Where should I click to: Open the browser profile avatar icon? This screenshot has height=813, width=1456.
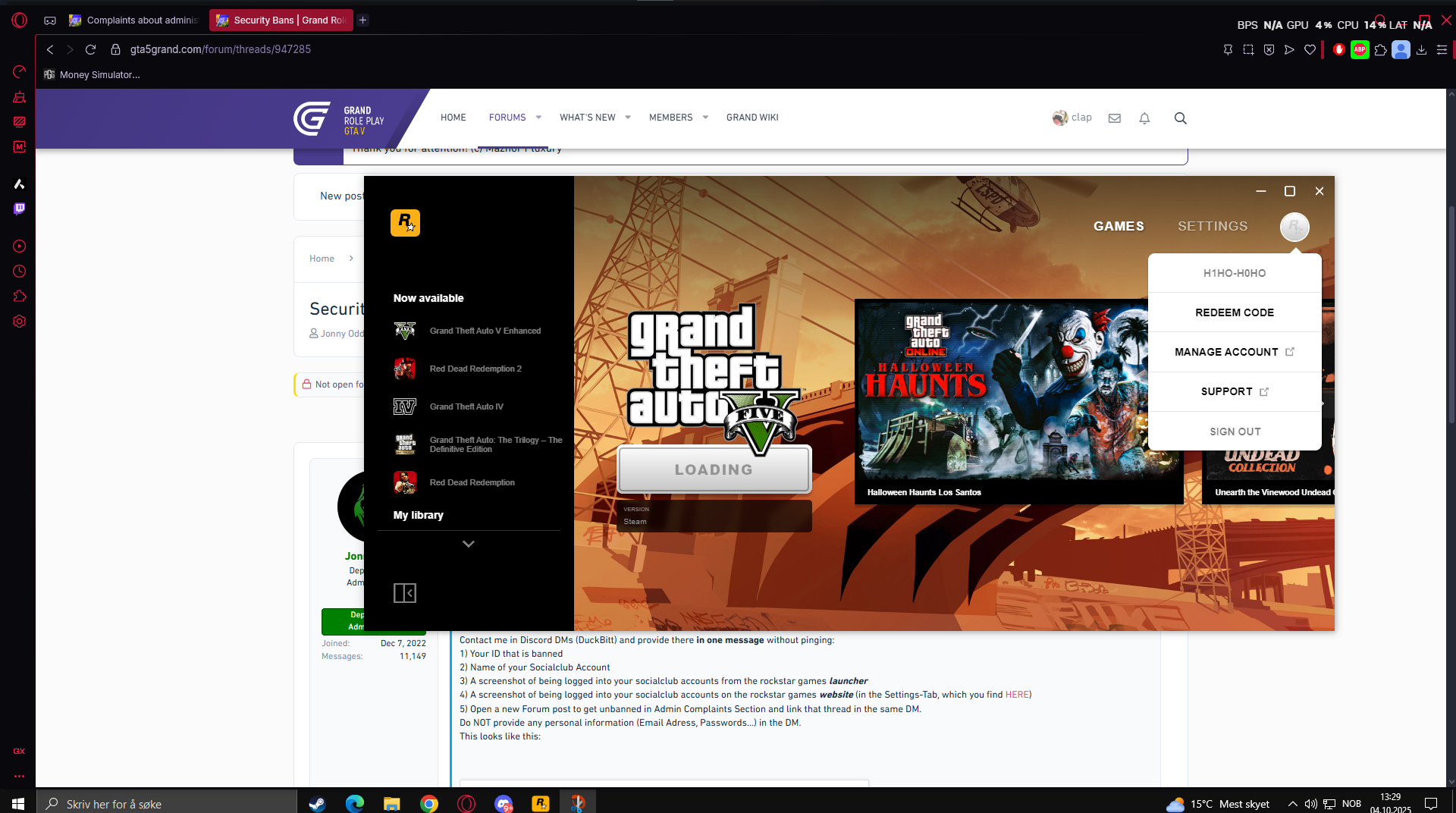(x=1401, y=49)
